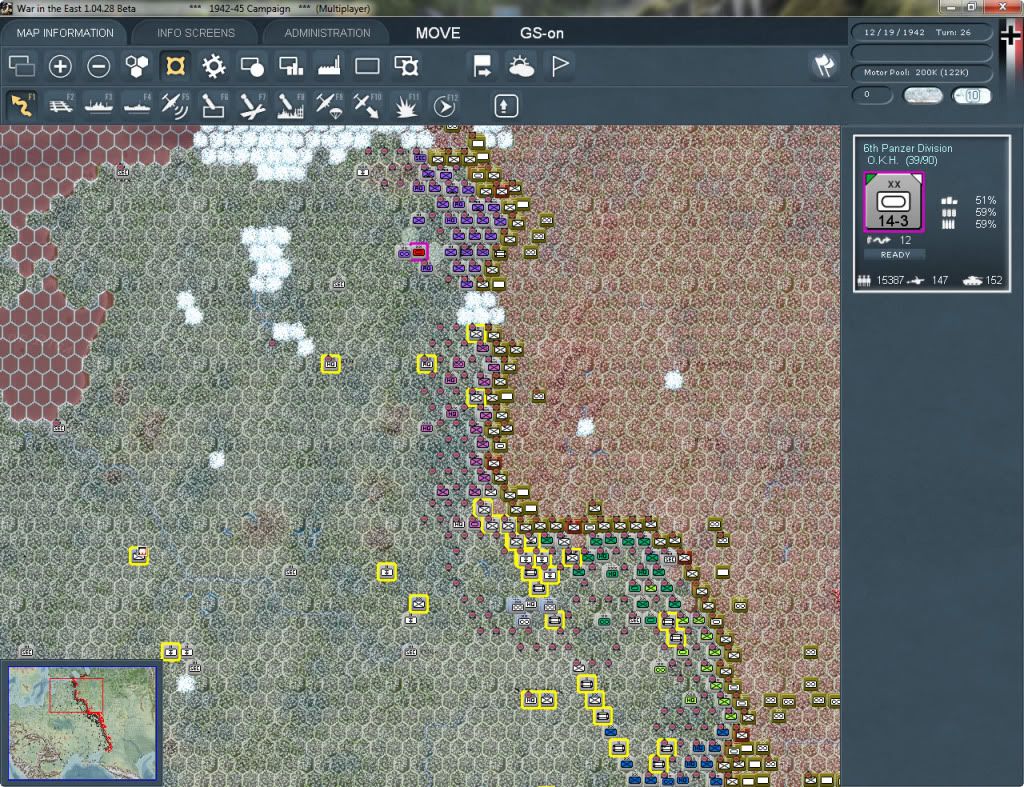
Task: Select air recon mode (F5) icon
Action: [175, 105]
